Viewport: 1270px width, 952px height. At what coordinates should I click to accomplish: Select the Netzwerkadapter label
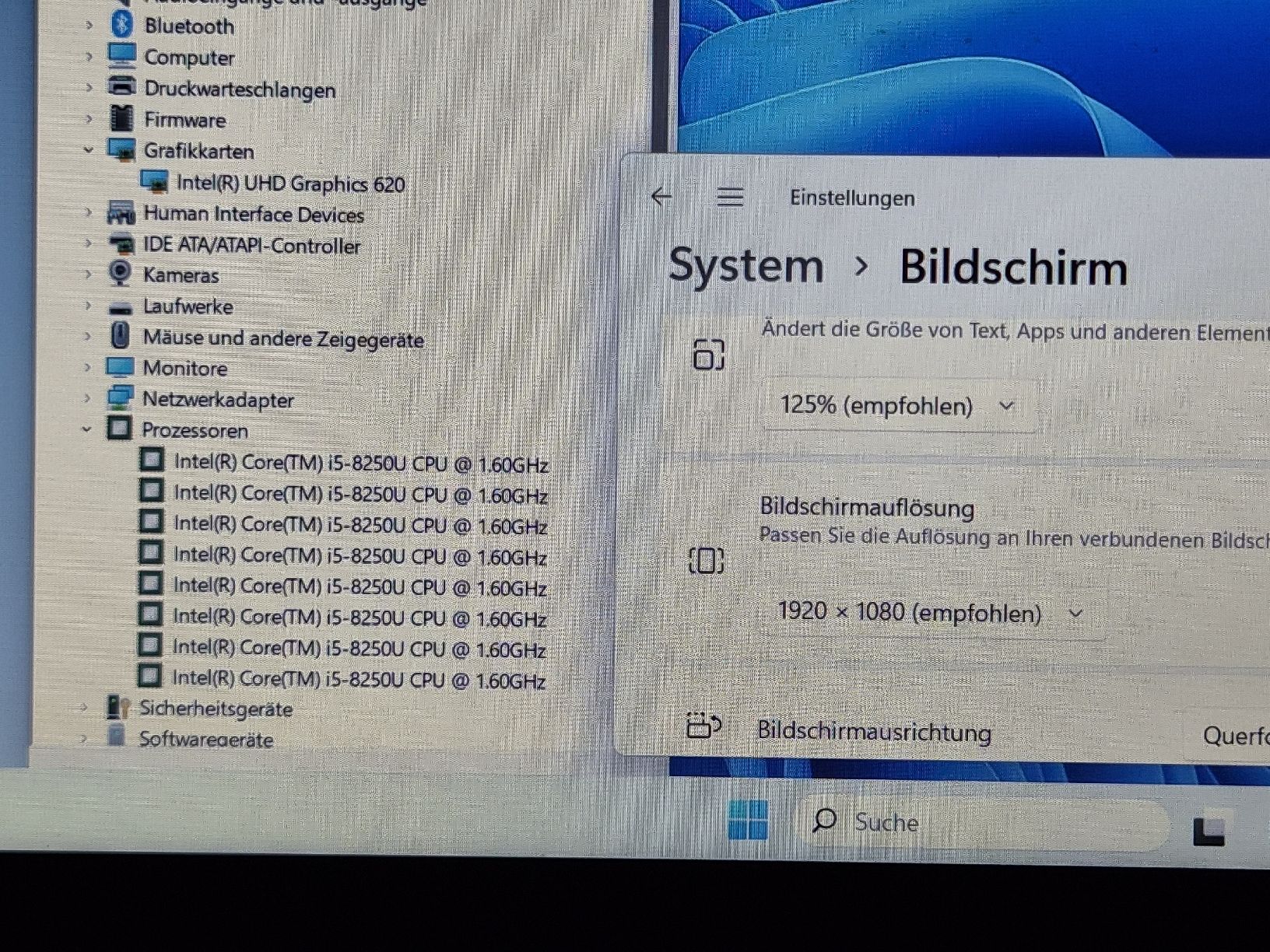click(x=218, y=400)
